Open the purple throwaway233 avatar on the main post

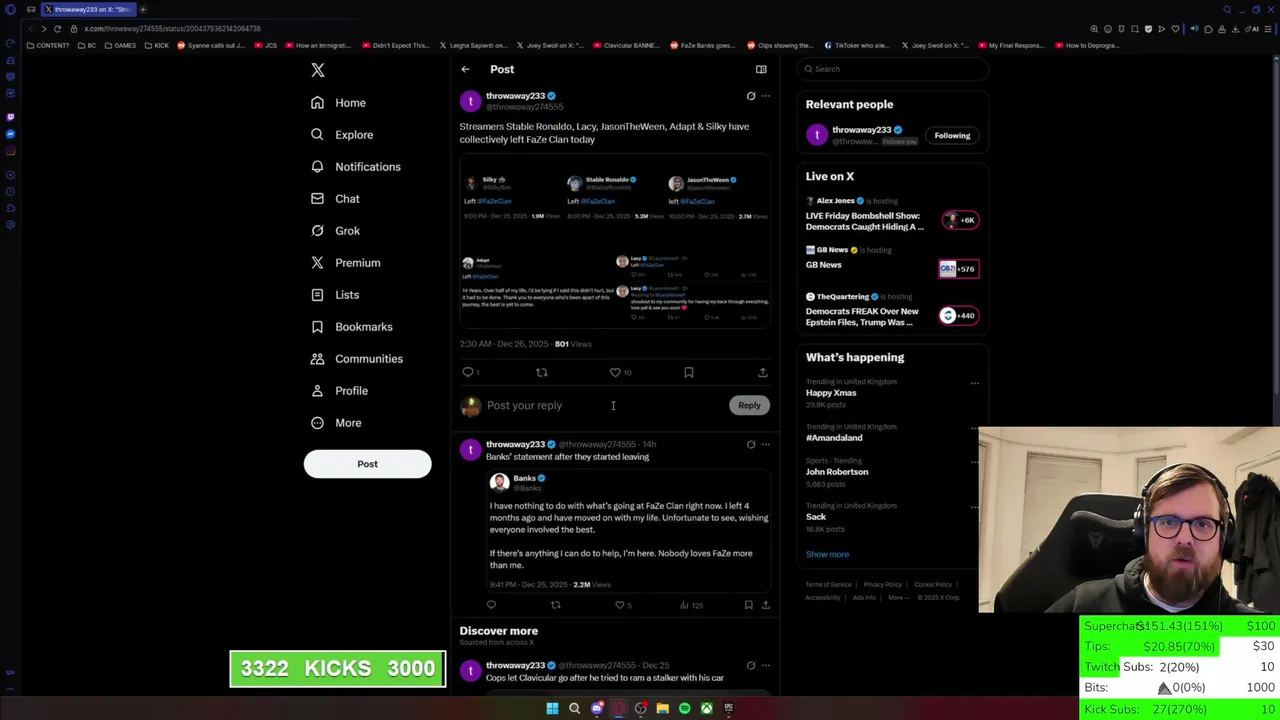point(470,101)
